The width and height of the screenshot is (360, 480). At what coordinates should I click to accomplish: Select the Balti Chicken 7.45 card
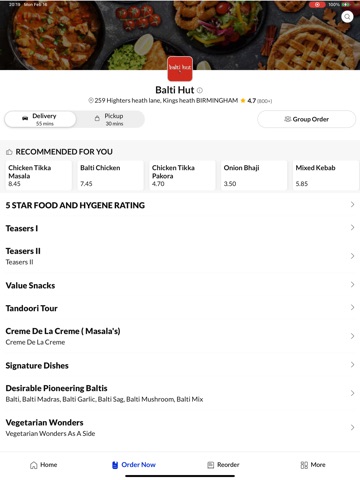(110, 176)
